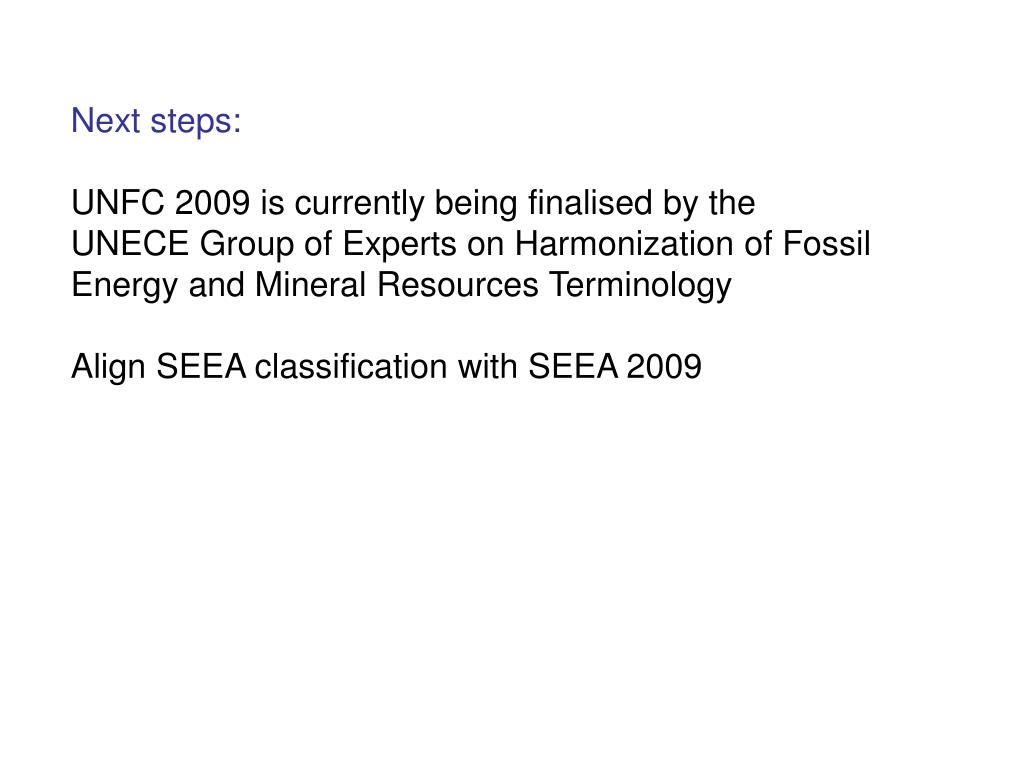Click the word 'Next' in the heading
The width and height of the screenshot is (1024, 768).
(x=106, y=121)
